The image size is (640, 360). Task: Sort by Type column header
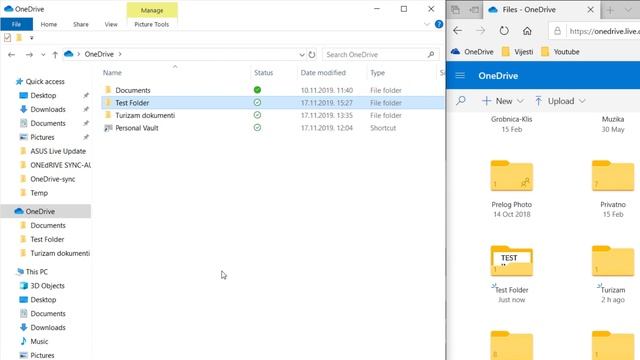pos(378,73)
